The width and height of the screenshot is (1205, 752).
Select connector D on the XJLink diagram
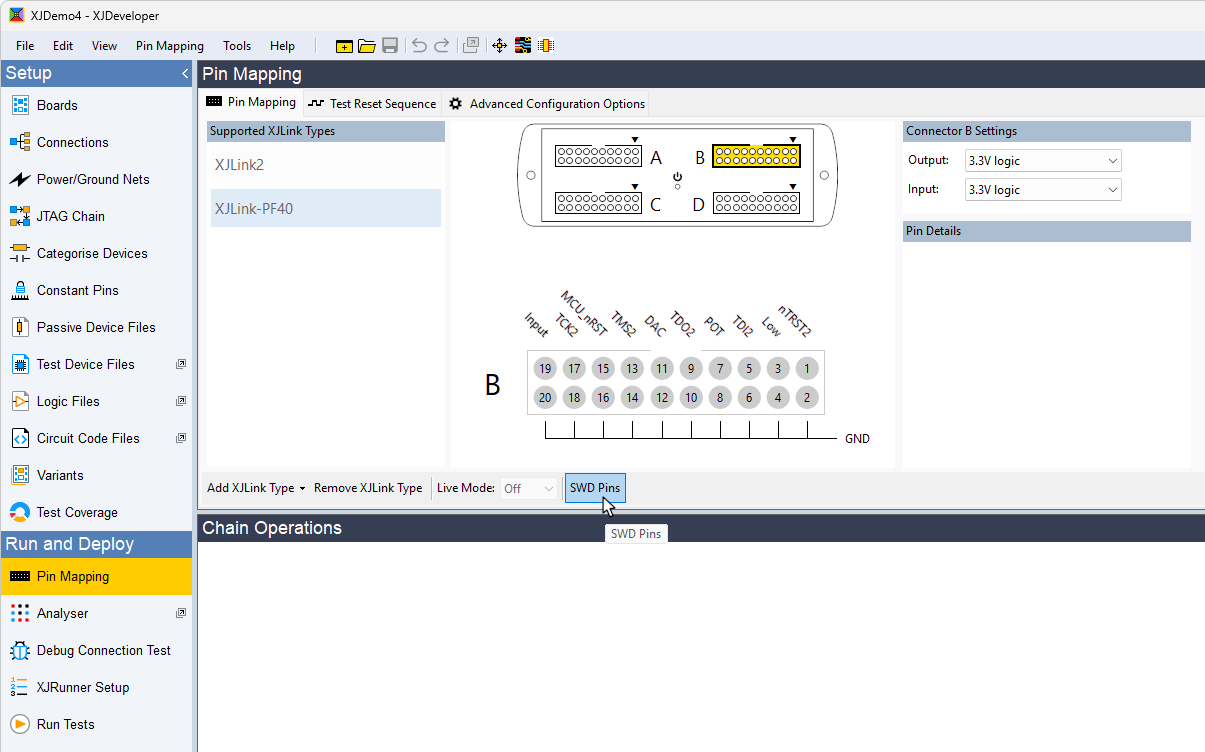coord(756,203)
